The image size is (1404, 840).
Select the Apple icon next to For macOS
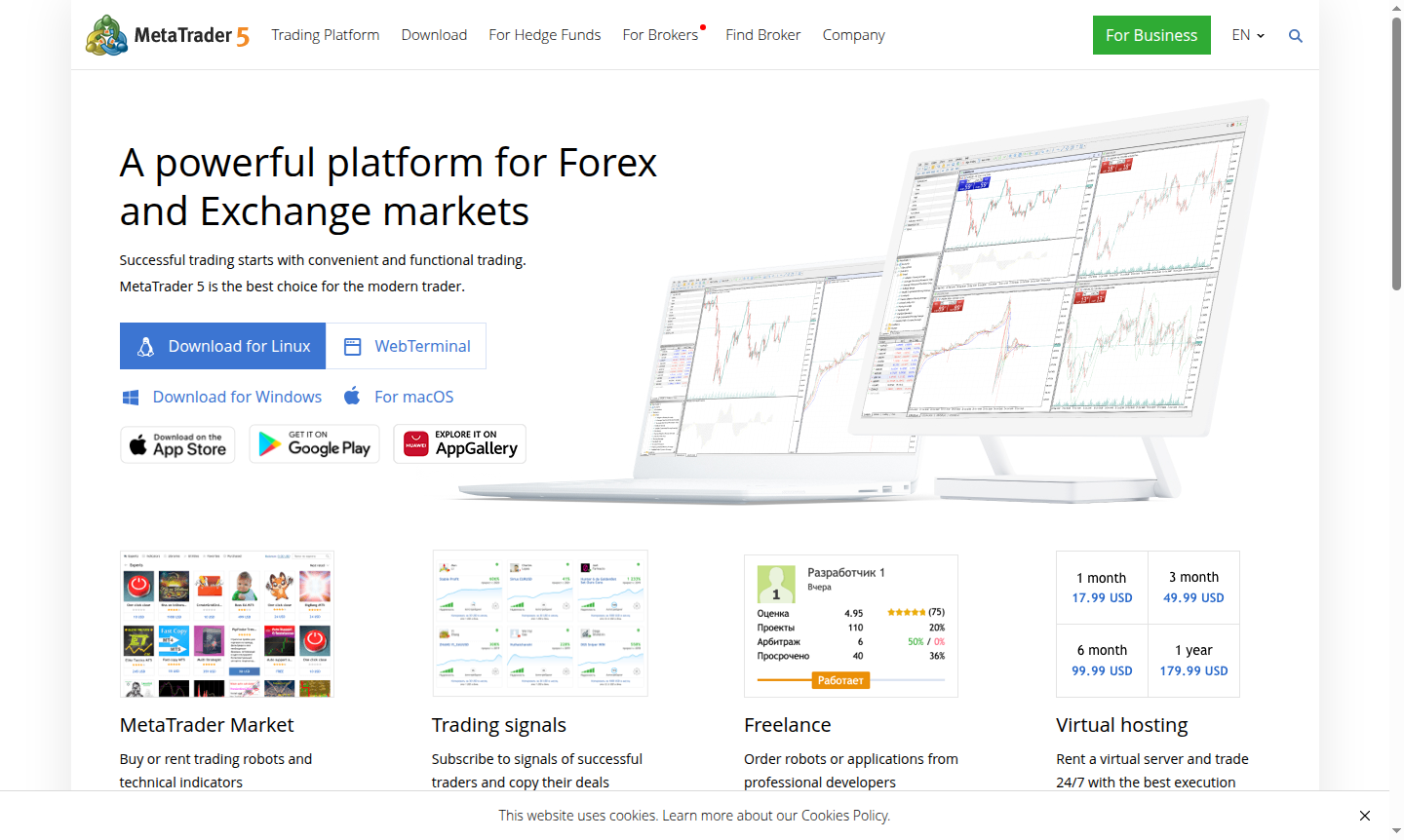point(352,396)
